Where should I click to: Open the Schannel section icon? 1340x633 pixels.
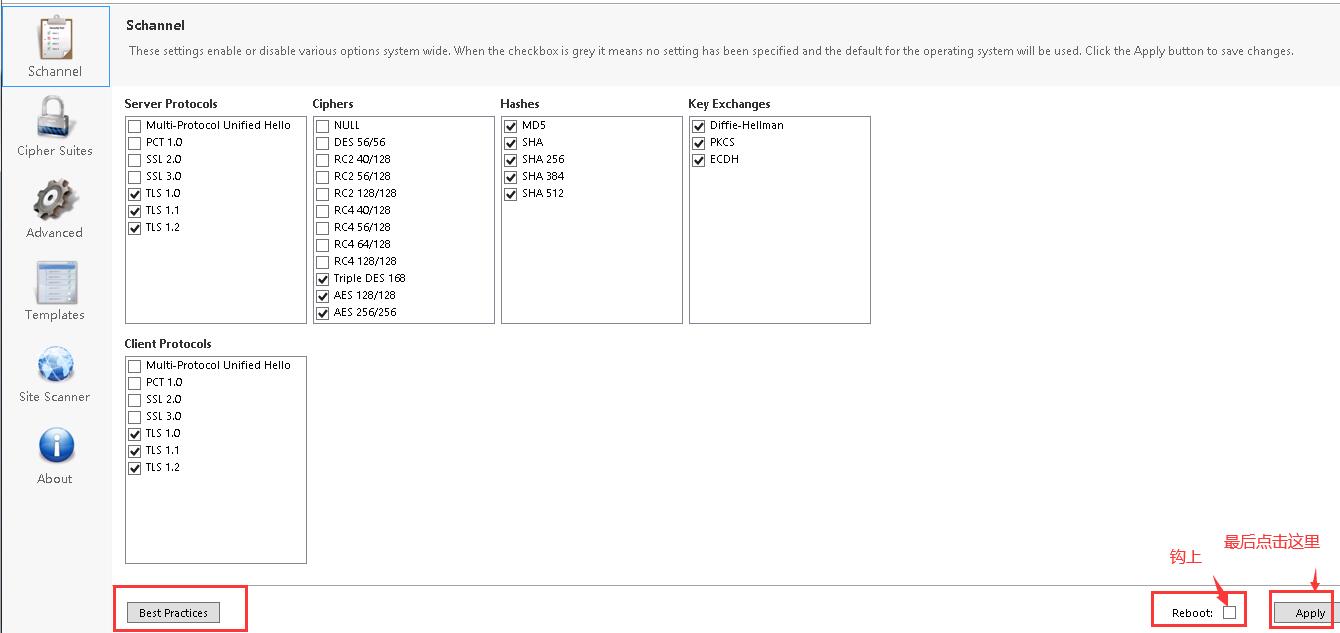click(x=55, y=38)
